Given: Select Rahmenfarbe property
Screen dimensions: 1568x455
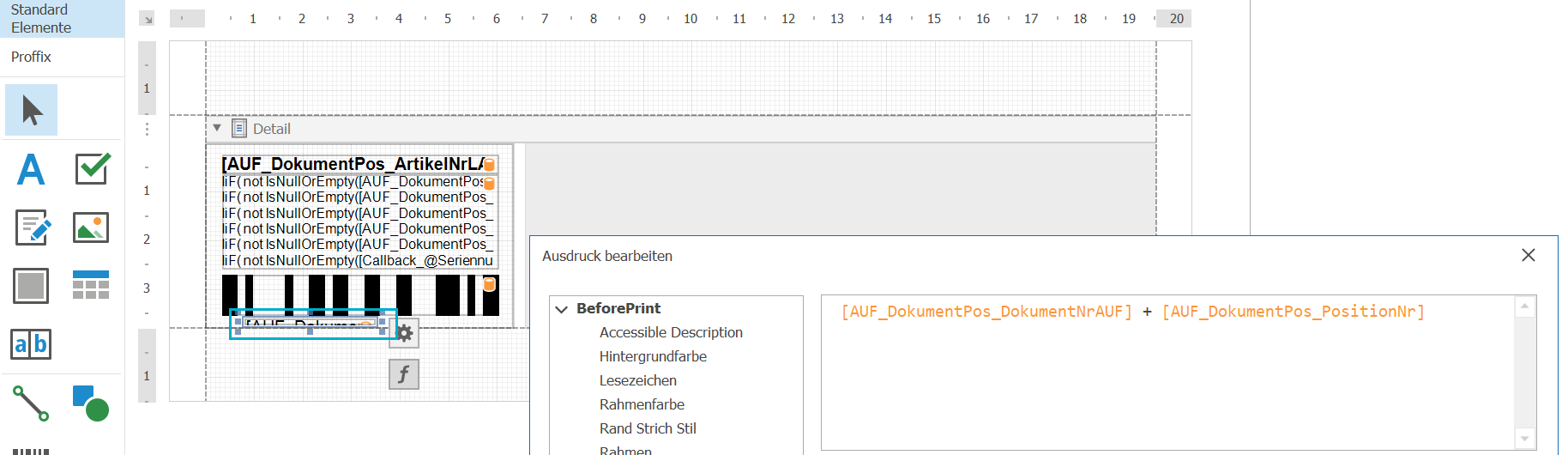Looking at the screenshot, I should [642, 404].
